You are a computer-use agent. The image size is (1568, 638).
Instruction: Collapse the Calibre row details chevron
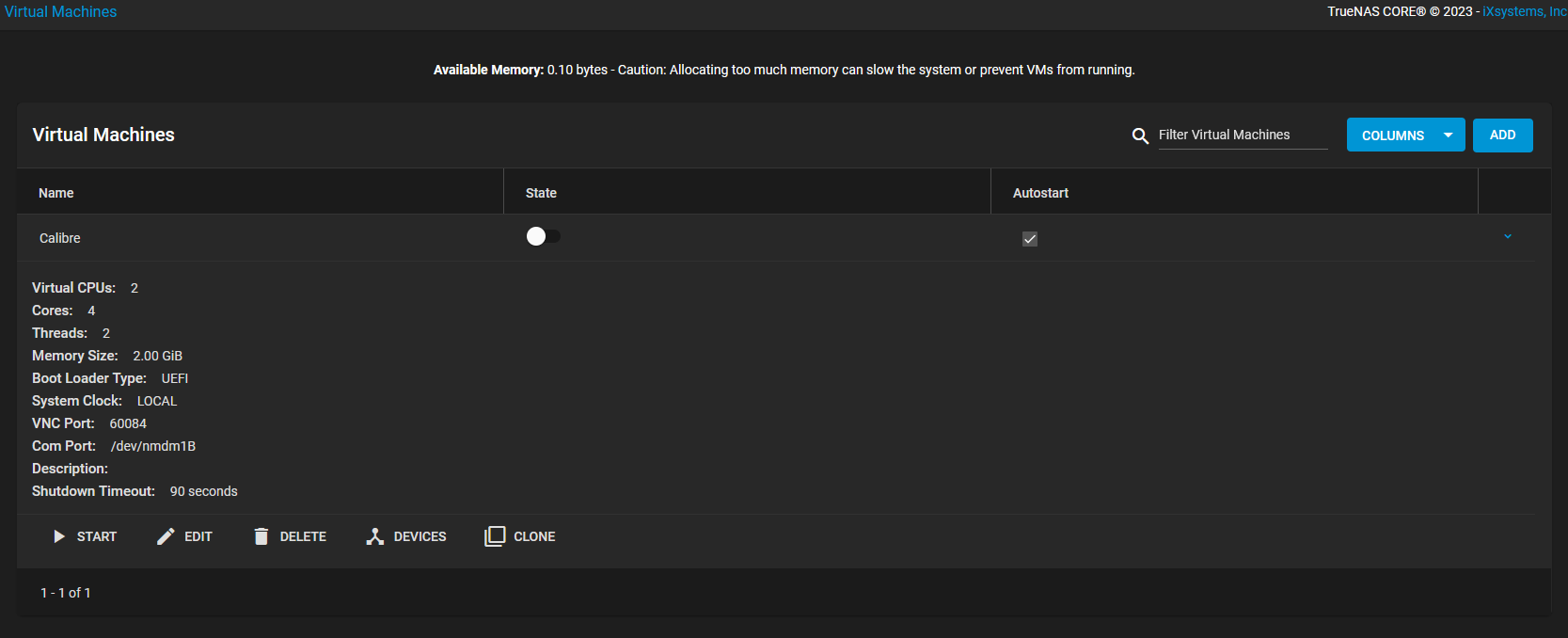(x=1508, y=237)
